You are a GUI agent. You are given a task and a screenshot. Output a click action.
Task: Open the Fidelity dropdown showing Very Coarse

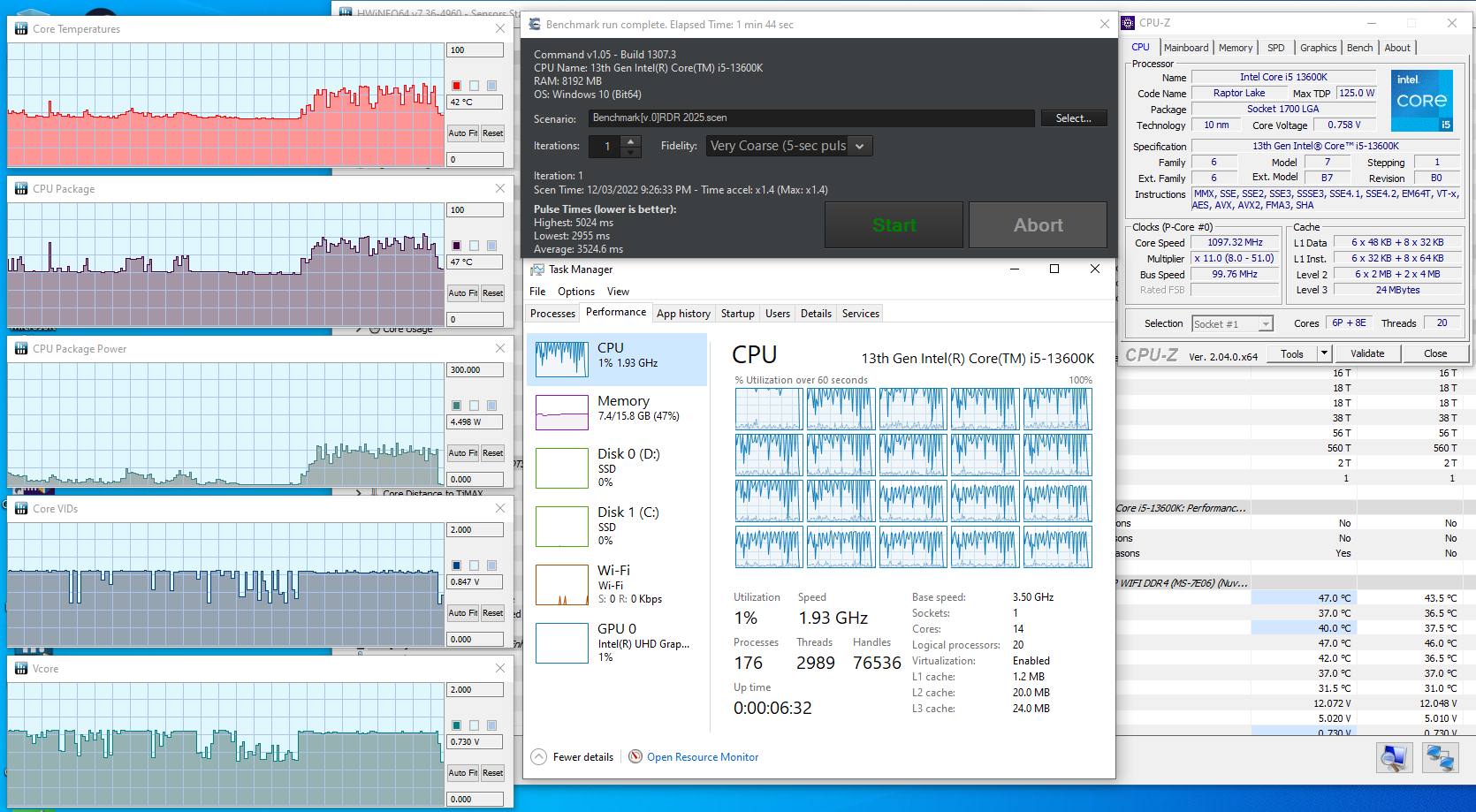tap(789, 146)
